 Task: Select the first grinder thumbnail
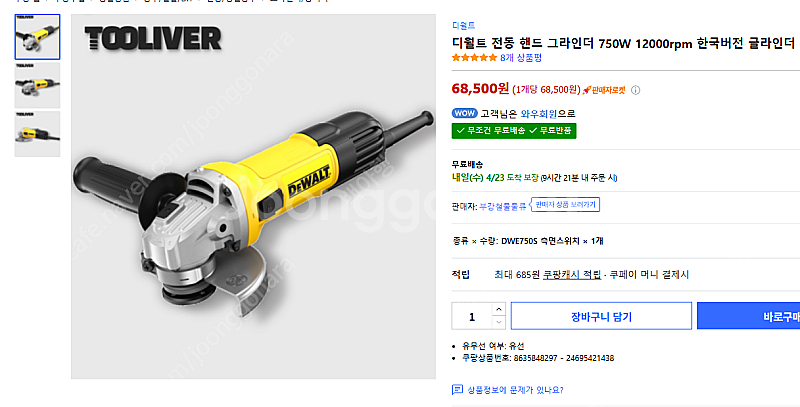tap(37, 37)
